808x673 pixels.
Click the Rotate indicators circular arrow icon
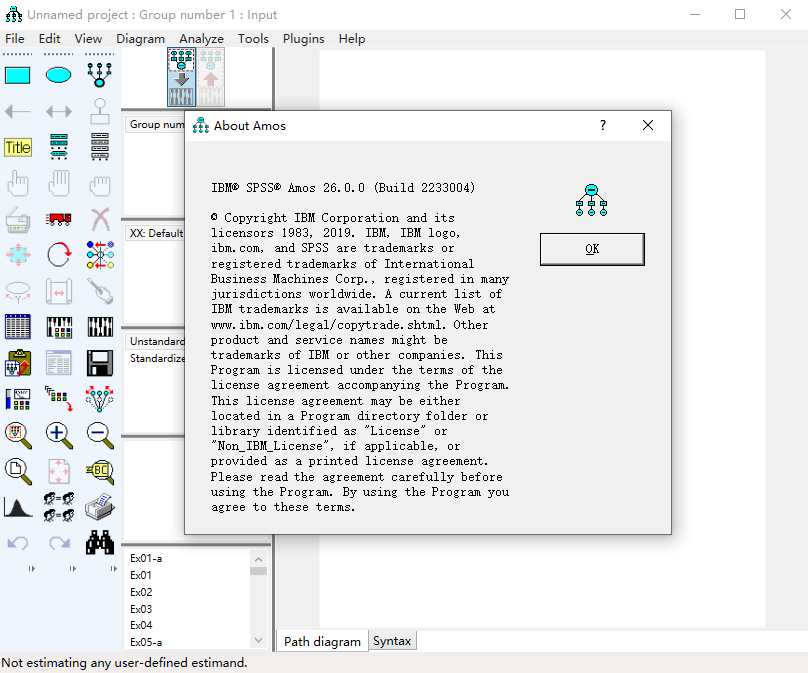click(59, 254)
